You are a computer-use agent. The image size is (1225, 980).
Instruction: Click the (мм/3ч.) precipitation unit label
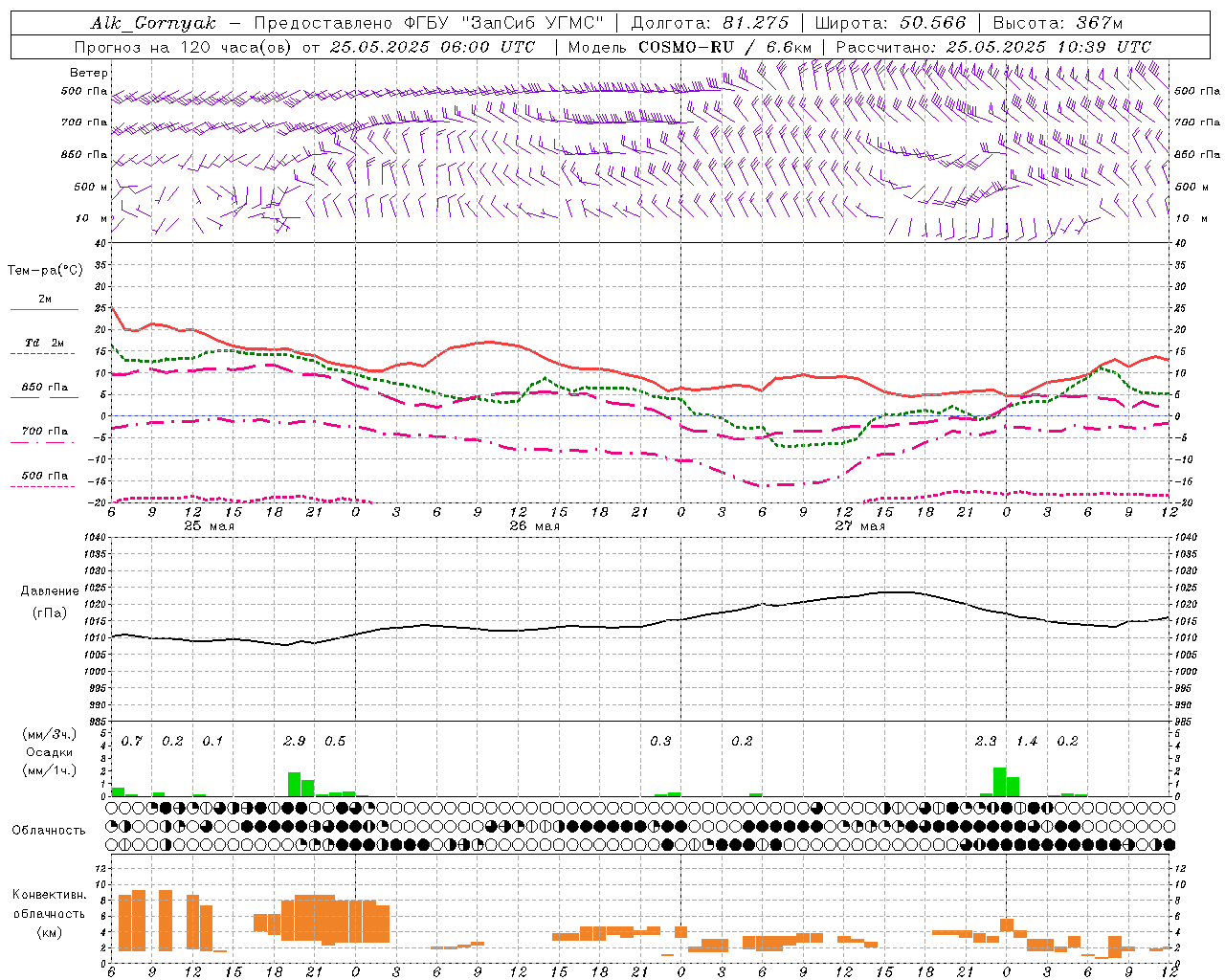click(x=49, y=734)
